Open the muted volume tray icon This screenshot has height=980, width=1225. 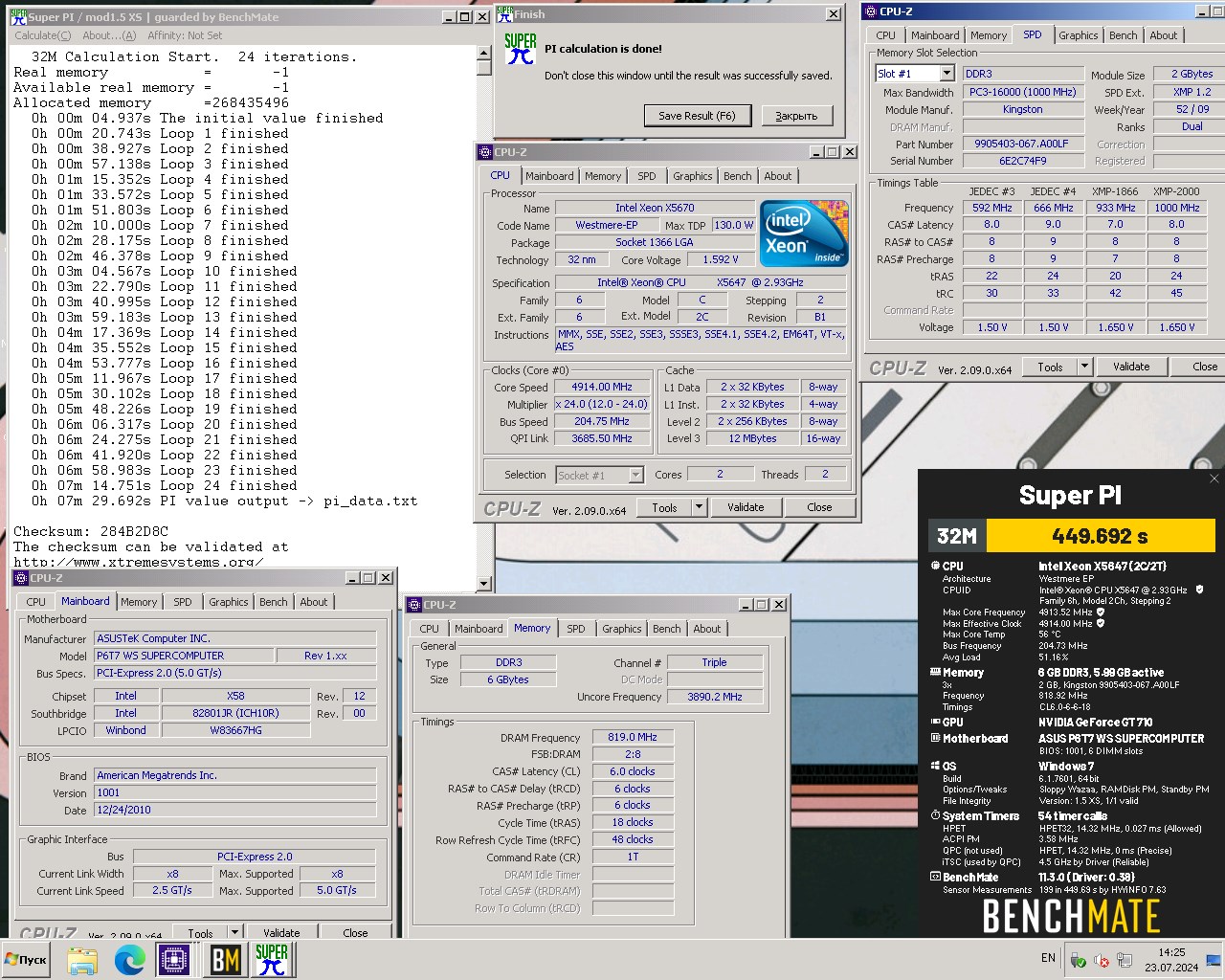click(1102, 961)
